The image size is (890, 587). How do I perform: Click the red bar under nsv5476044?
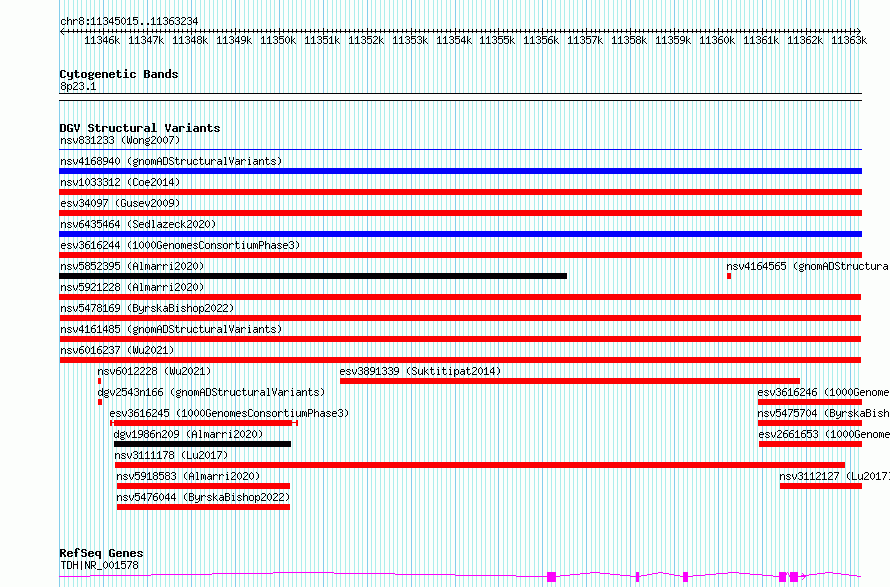[203, 507]
